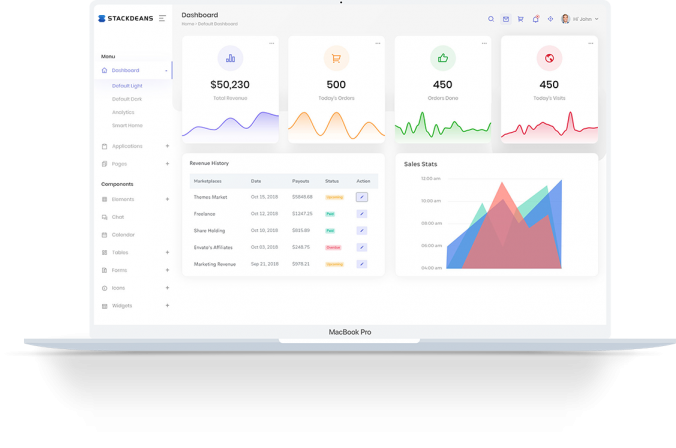Screen dimensions: 676x448
Task: Click the $50,230 revenue figure
Action: (230, 85)
